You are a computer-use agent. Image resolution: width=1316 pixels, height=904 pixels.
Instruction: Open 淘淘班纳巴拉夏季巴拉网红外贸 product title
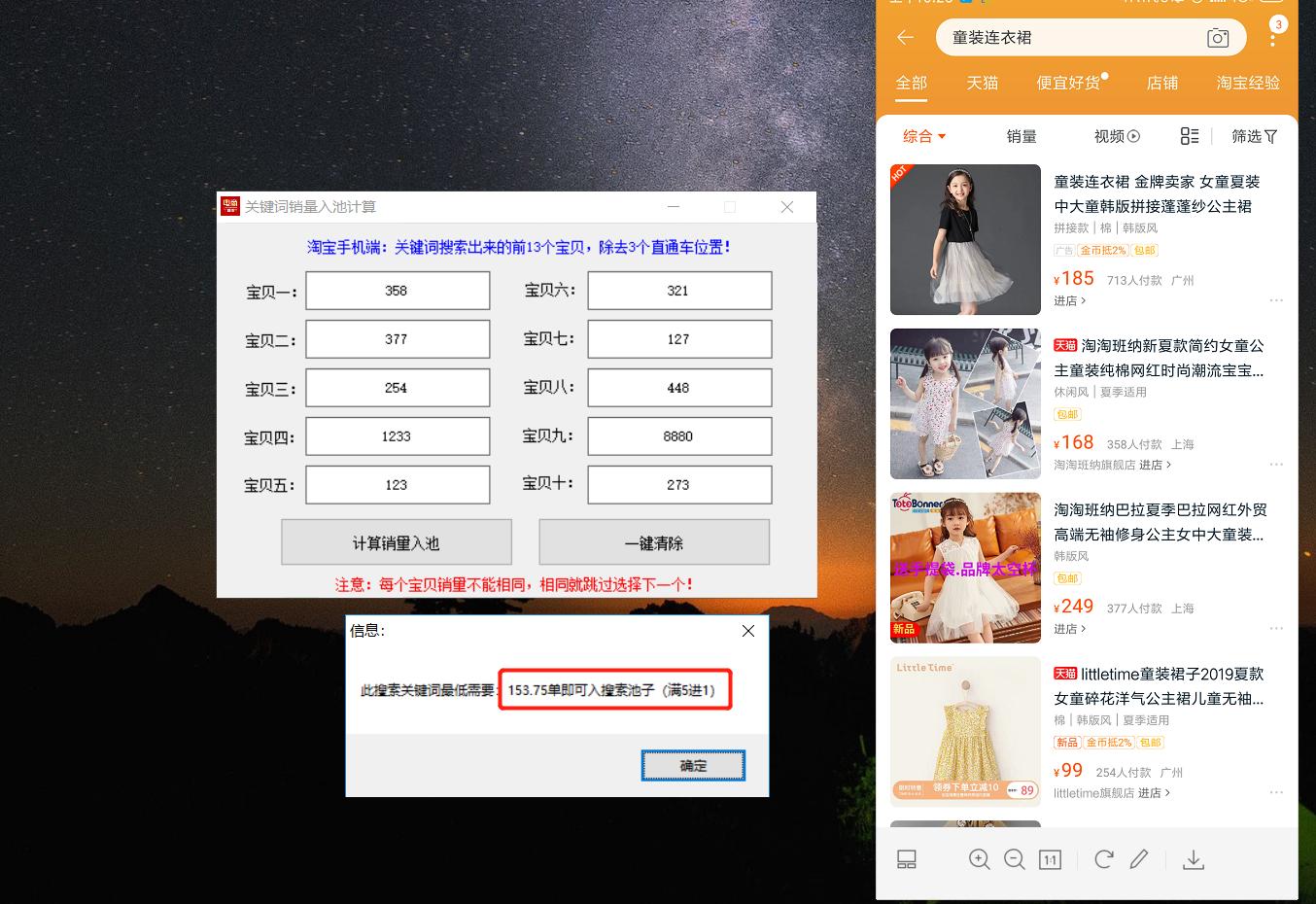coord(1160,522)
